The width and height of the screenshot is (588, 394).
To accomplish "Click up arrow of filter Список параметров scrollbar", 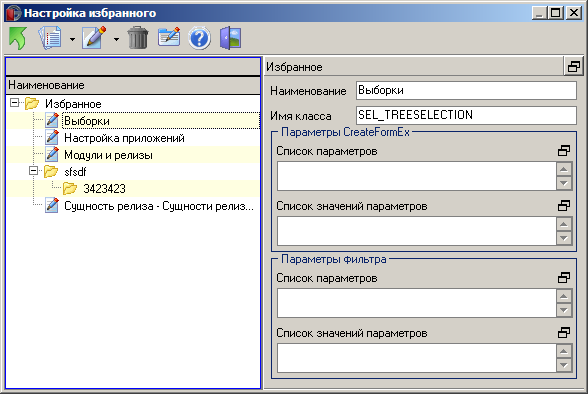I will [564, 296].
